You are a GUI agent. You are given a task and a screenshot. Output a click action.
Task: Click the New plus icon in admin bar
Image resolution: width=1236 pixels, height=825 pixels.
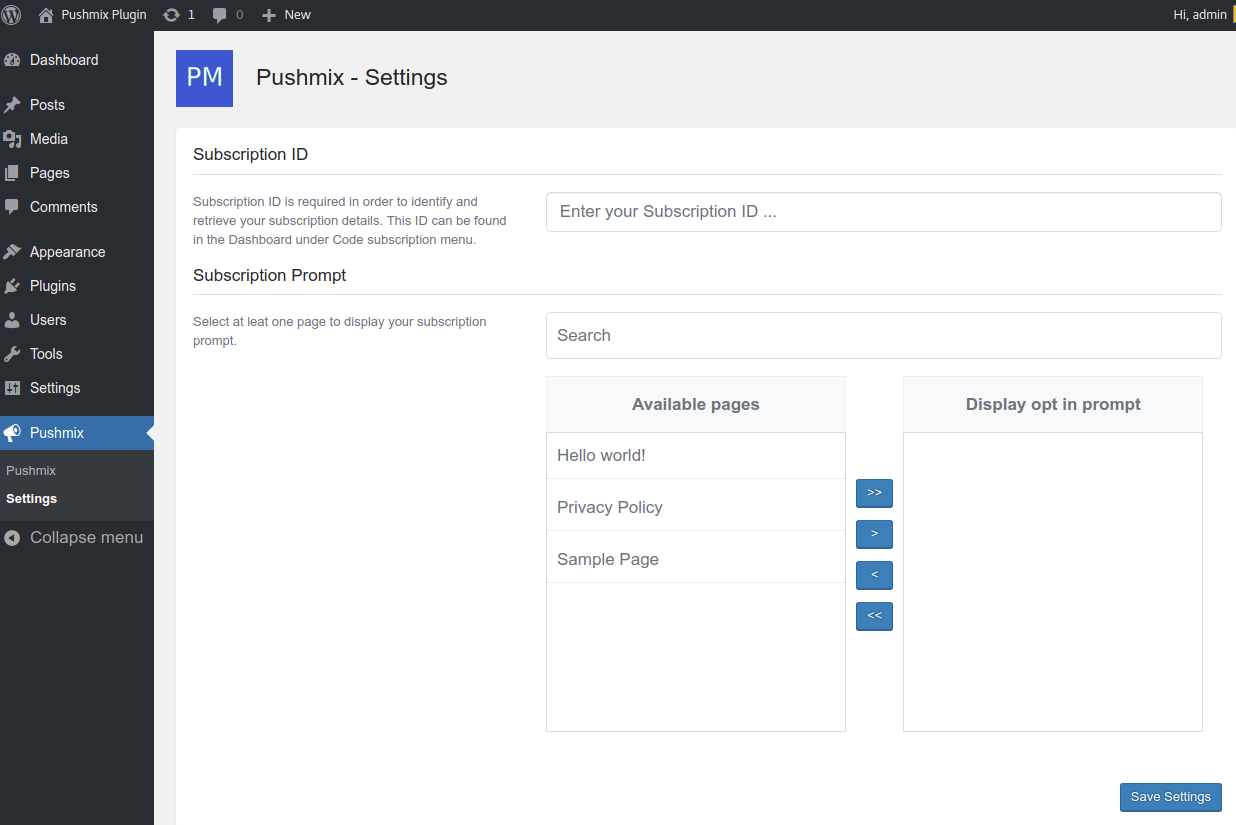268,15
